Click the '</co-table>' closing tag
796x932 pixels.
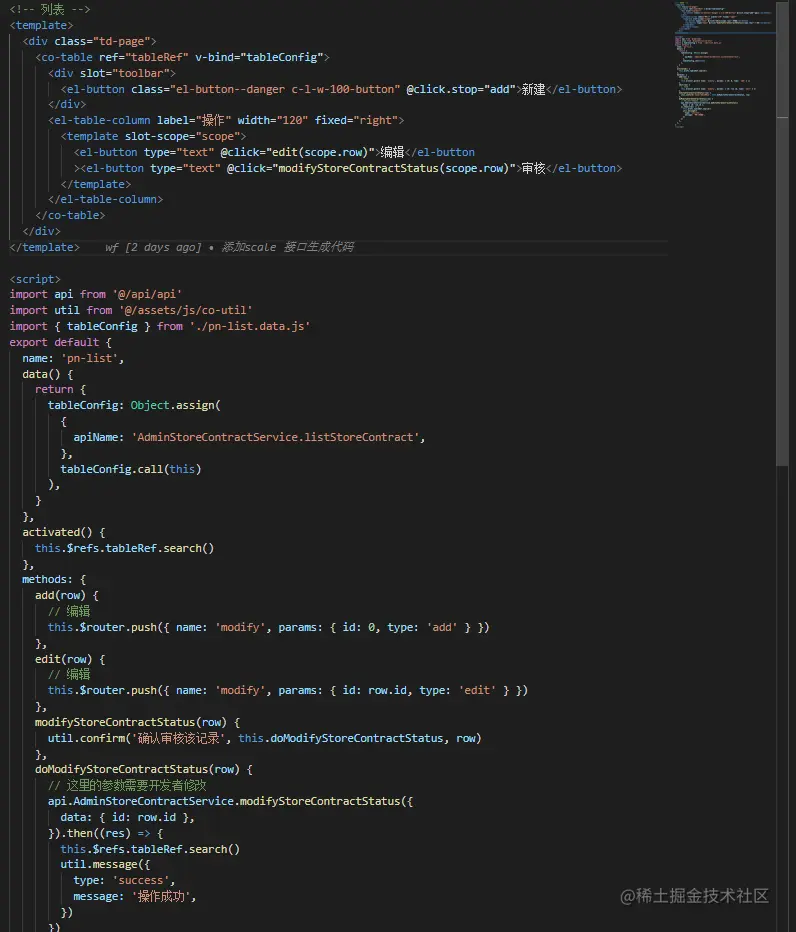70,216
